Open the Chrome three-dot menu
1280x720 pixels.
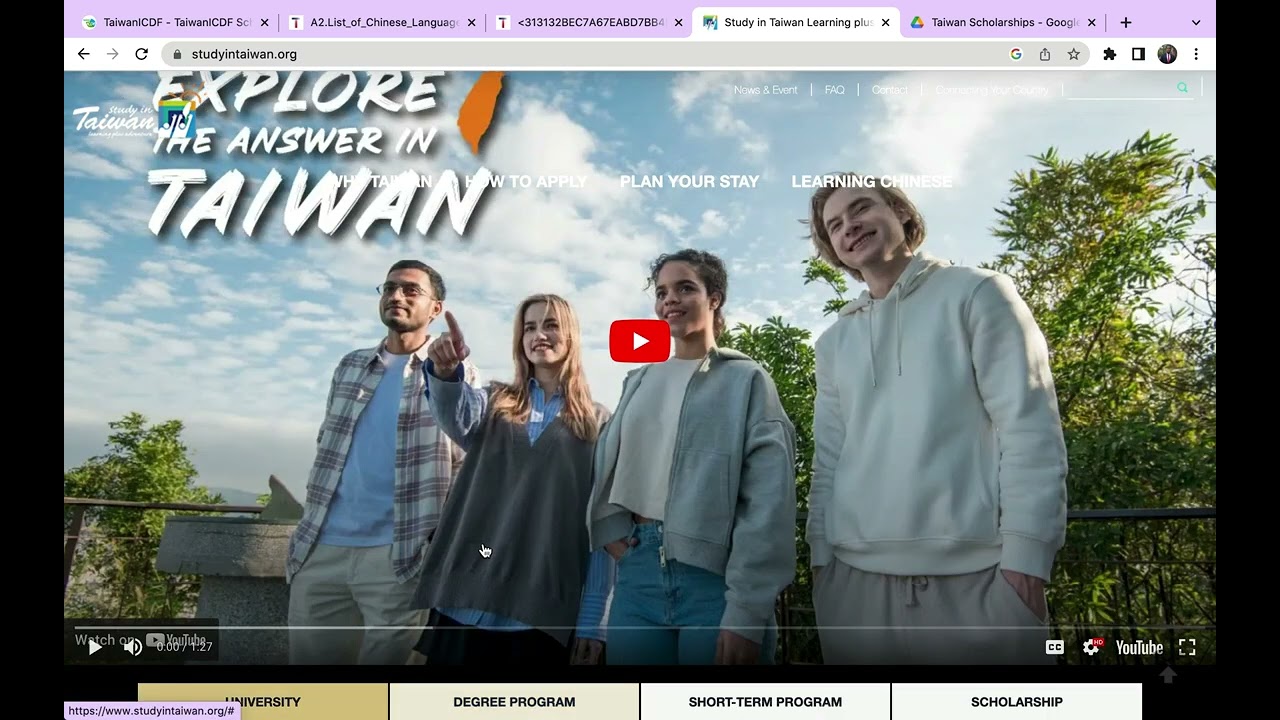coord(1196,54)
